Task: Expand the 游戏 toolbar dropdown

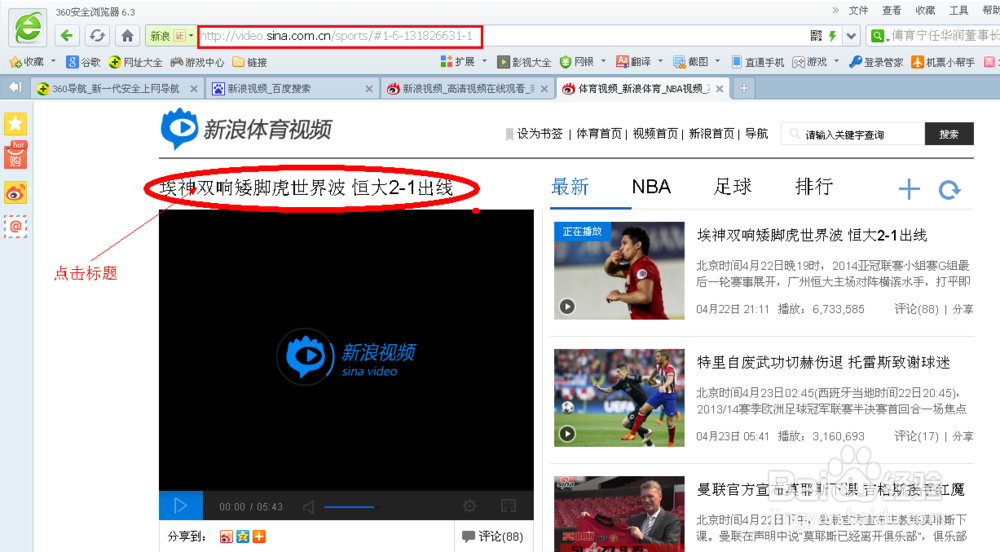Action: point(836,61)
